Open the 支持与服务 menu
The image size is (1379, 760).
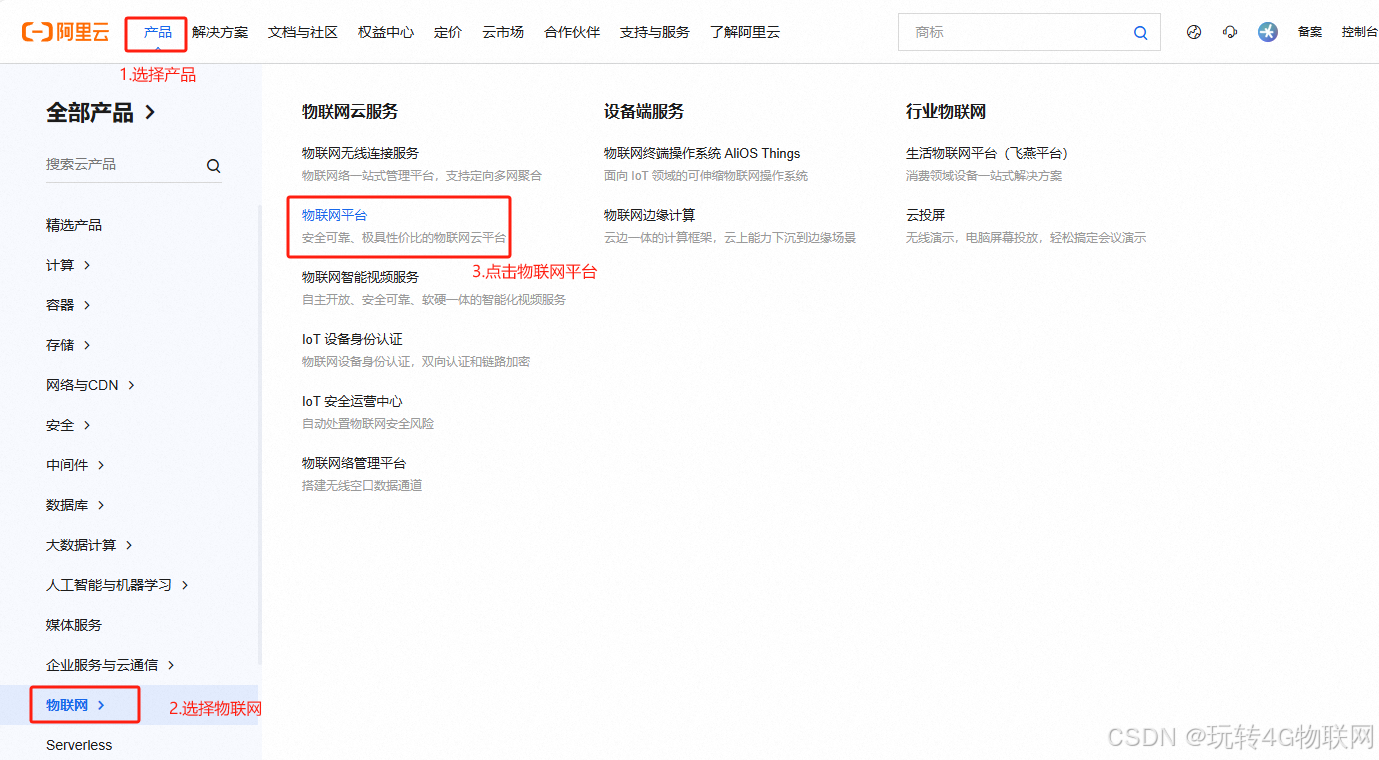[x=655, y=32]
